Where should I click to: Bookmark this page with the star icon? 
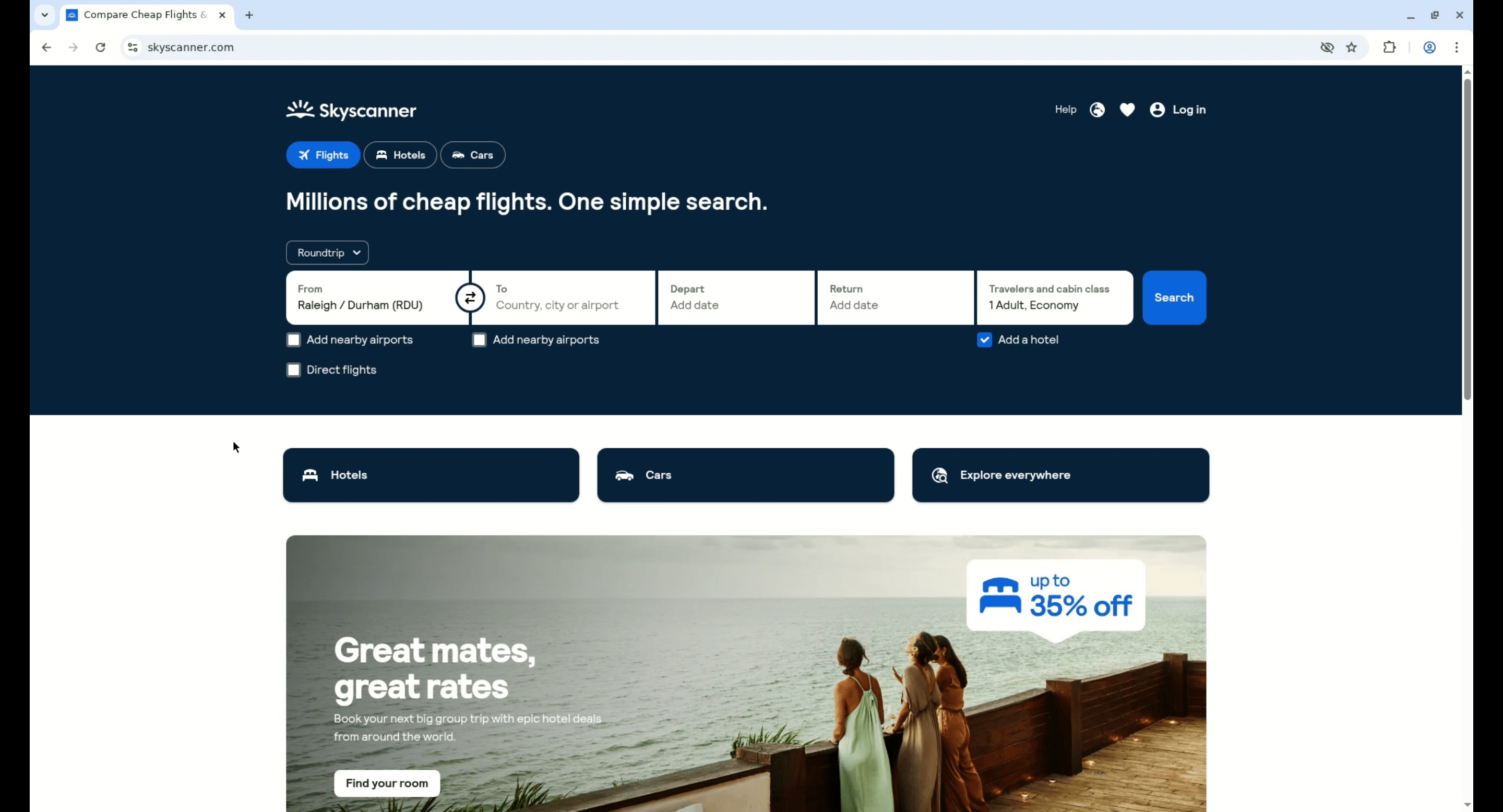tap(1351, 47)
